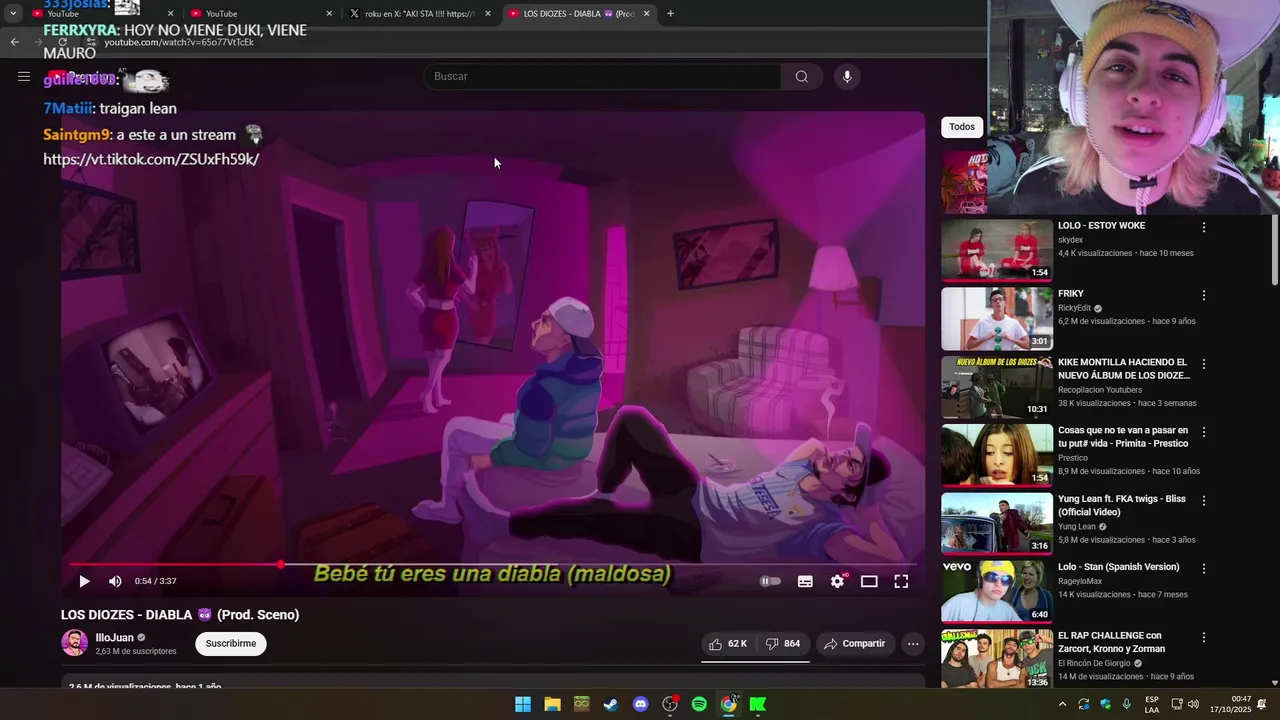Go back with the browser arrow
1280x720 pixels.
pos(14,42)
